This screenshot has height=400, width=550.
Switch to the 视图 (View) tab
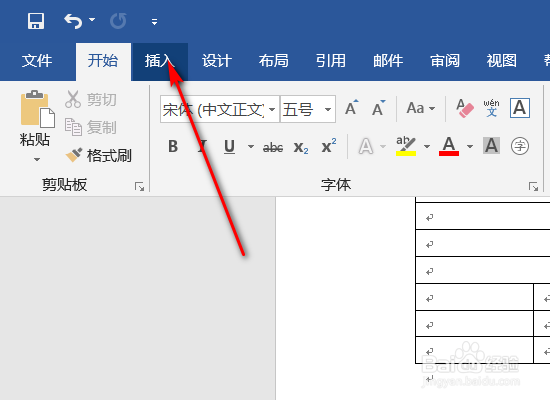[502, 61]
